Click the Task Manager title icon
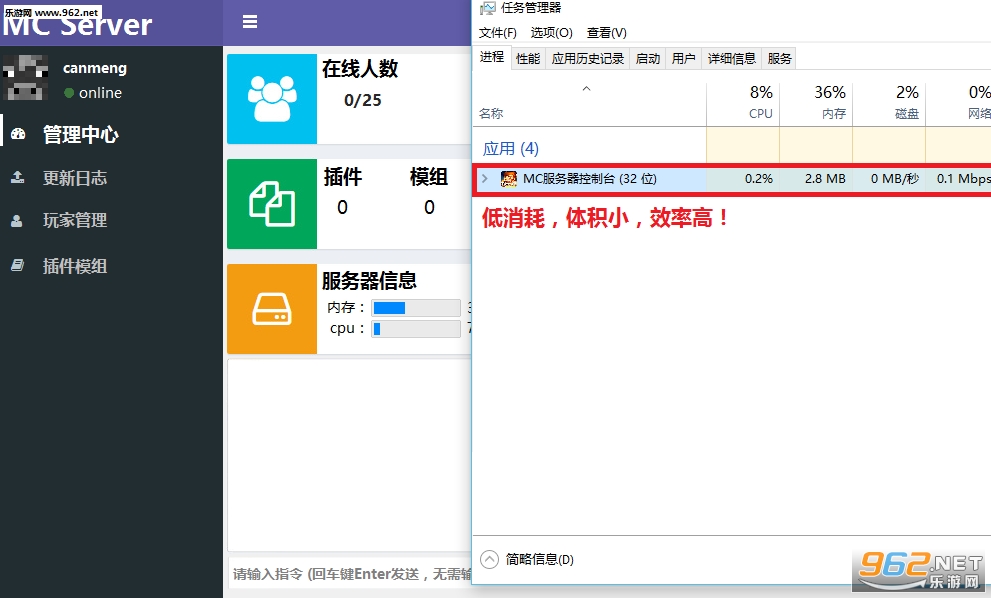 487,8
